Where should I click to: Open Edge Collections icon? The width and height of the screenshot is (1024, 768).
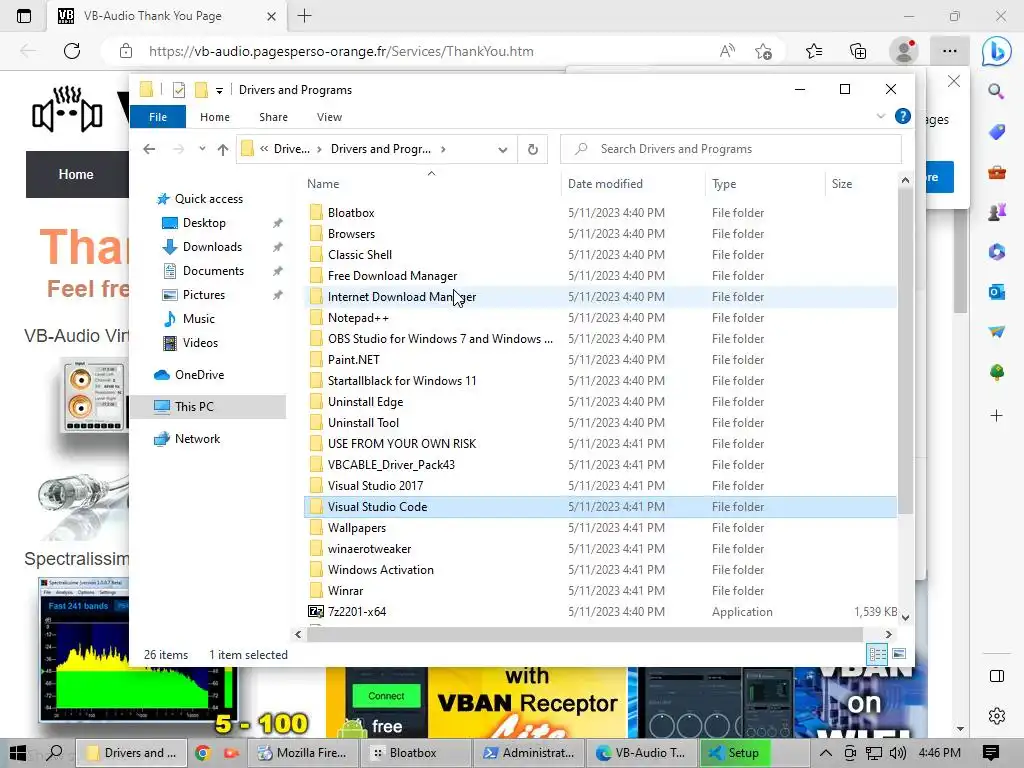tap(858, 51)
